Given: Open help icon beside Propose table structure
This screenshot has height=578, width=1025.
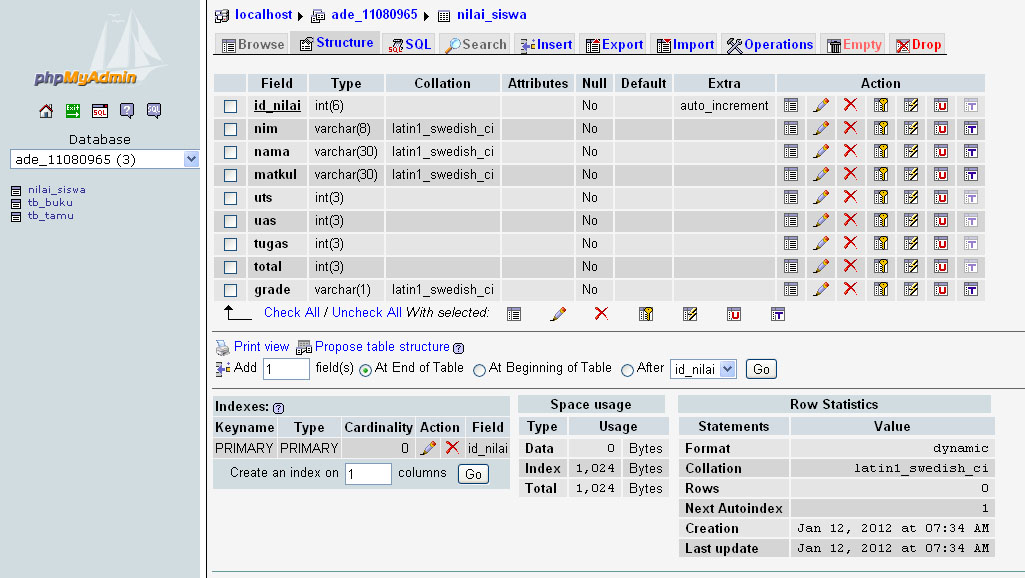Looking at the screenshot, I should (458, 348).
